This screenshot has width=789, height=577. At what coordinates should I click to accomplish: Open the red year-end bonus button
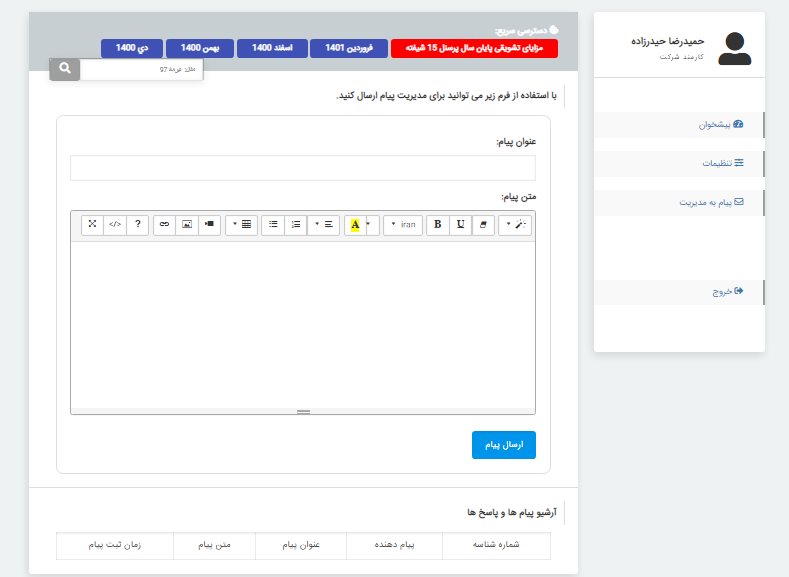(x=474, y=48)
